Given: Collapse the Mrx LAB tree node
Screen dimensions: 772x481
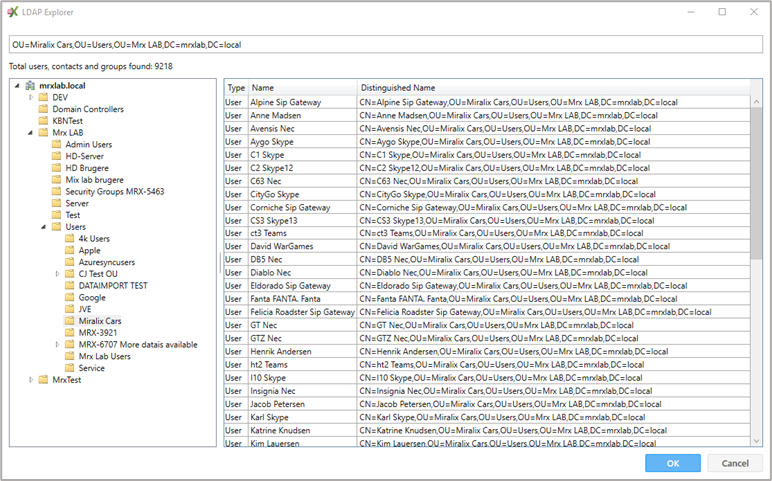Looking at the screenshot, I should click(x=31, y=132).
